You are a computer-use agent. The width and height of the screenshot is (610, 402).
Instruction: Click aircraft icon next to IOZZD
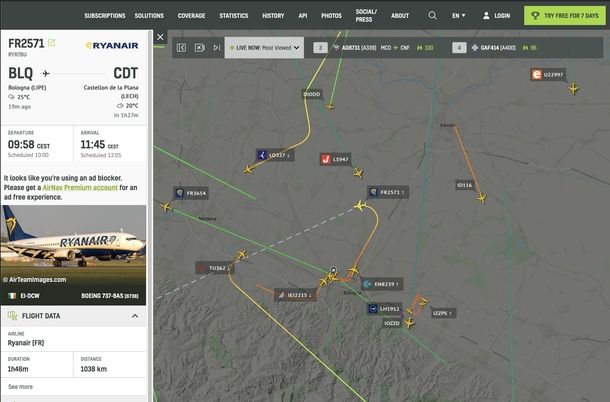tap(409, 323)
